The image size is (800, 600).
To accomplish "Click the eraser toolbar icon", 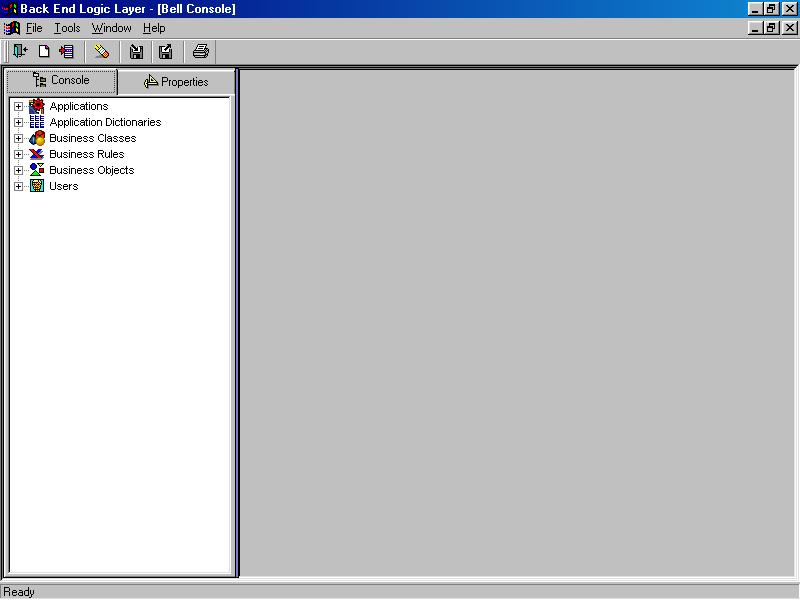I will 102,52.
